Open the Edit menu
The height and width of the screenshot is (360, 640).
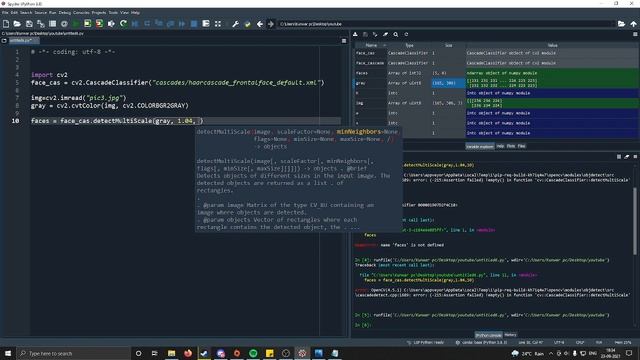coord(14,13)
